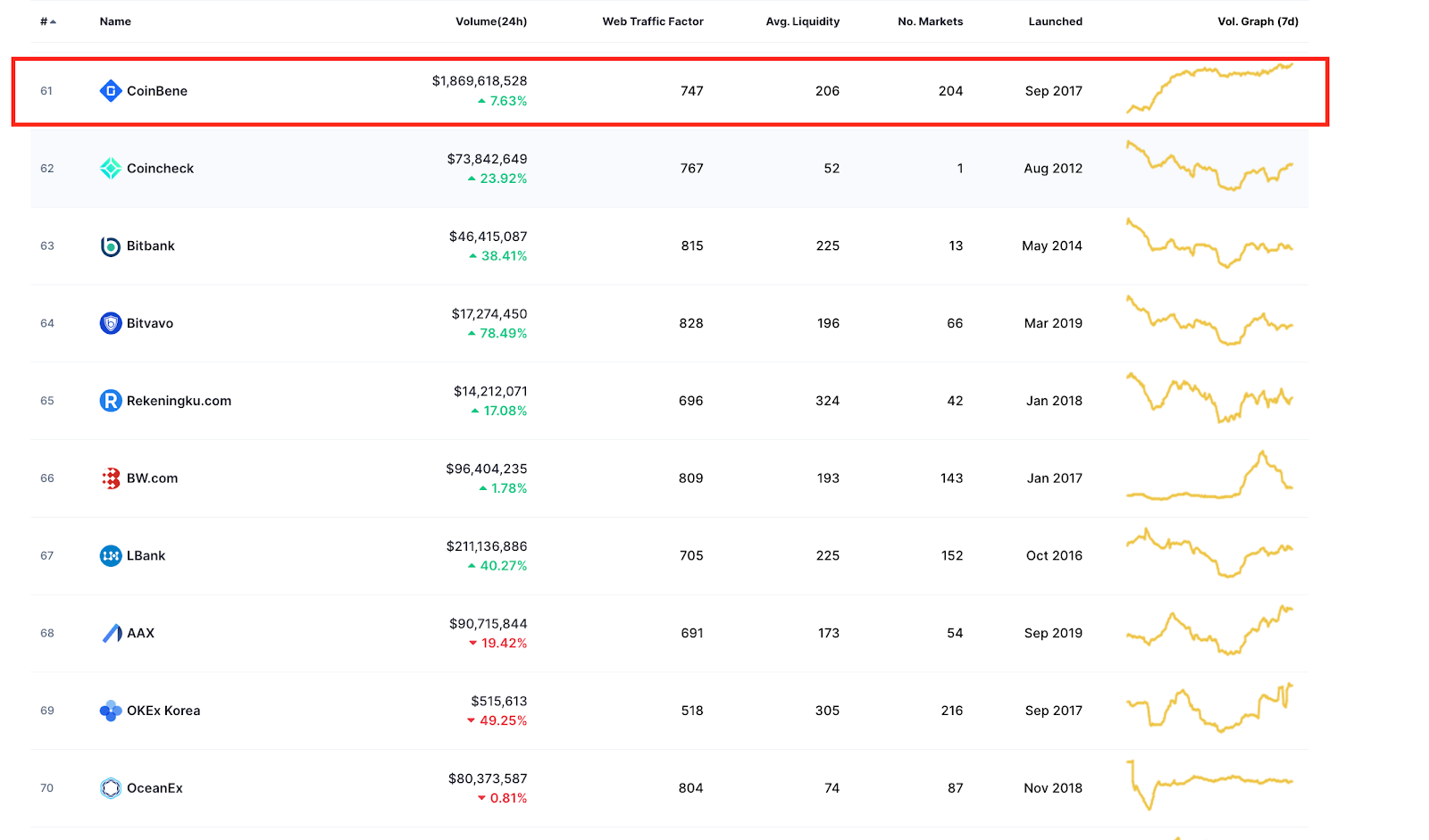The image size is (1429, 840).
Task: Click rank number 70 for OceanEx
Action: pyautogui.click(x=47, y=788)
